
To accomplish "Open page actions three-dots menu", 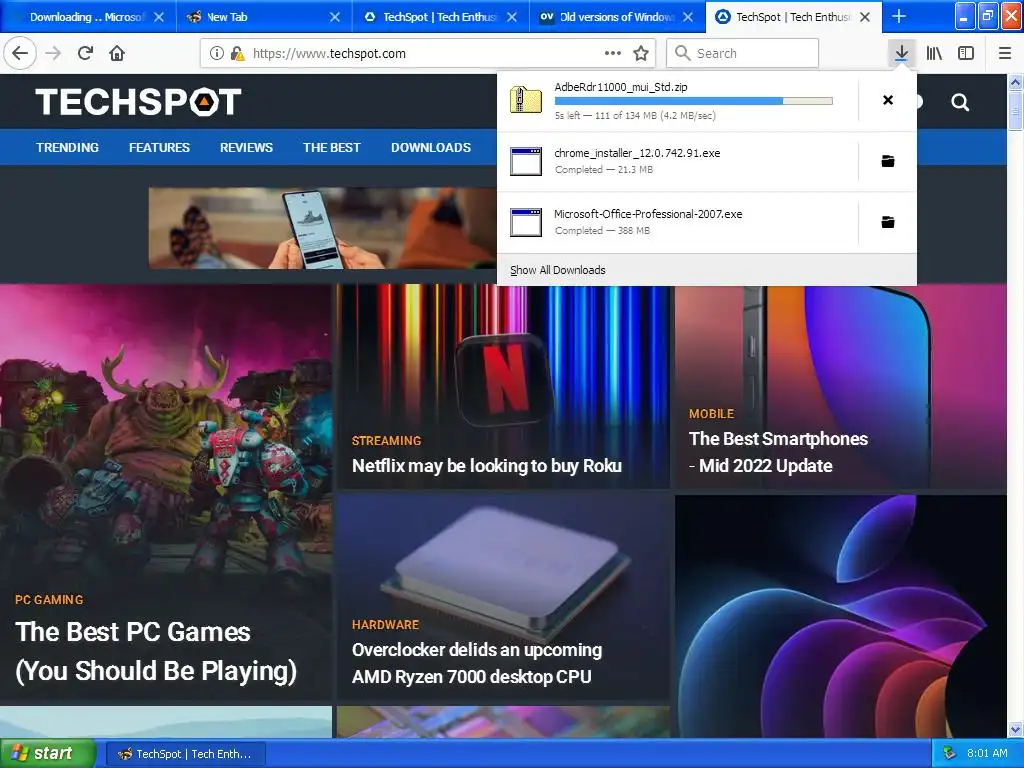I will 613,54.
